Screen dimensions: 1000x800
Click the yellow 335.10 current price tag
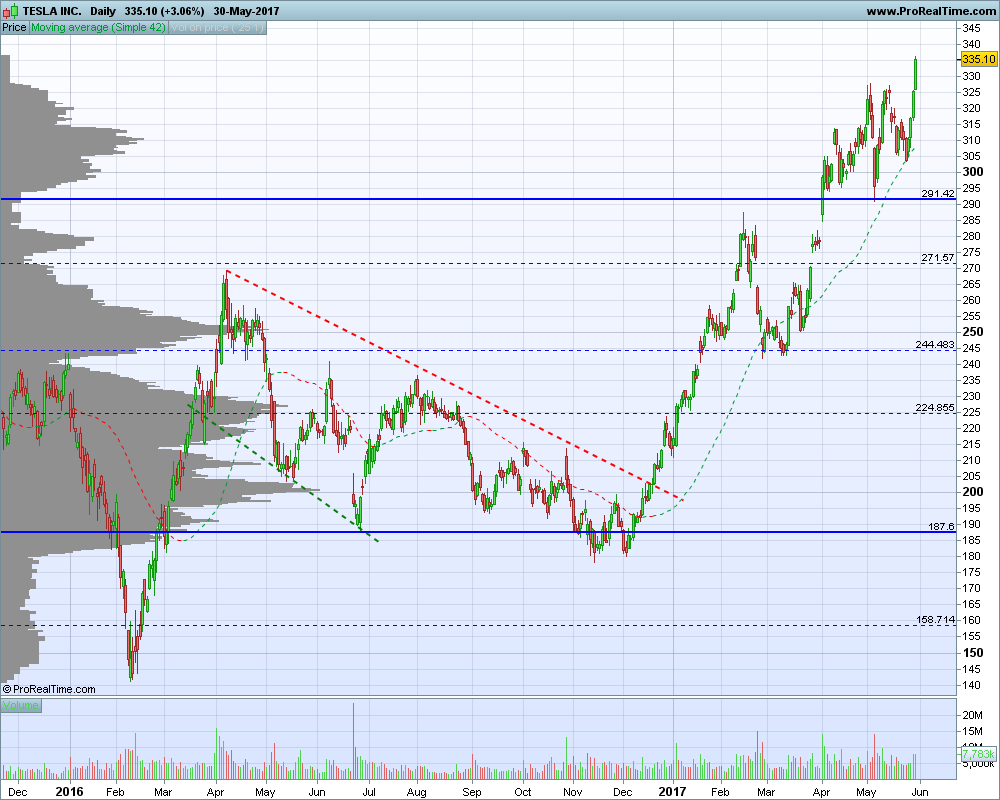979,59
